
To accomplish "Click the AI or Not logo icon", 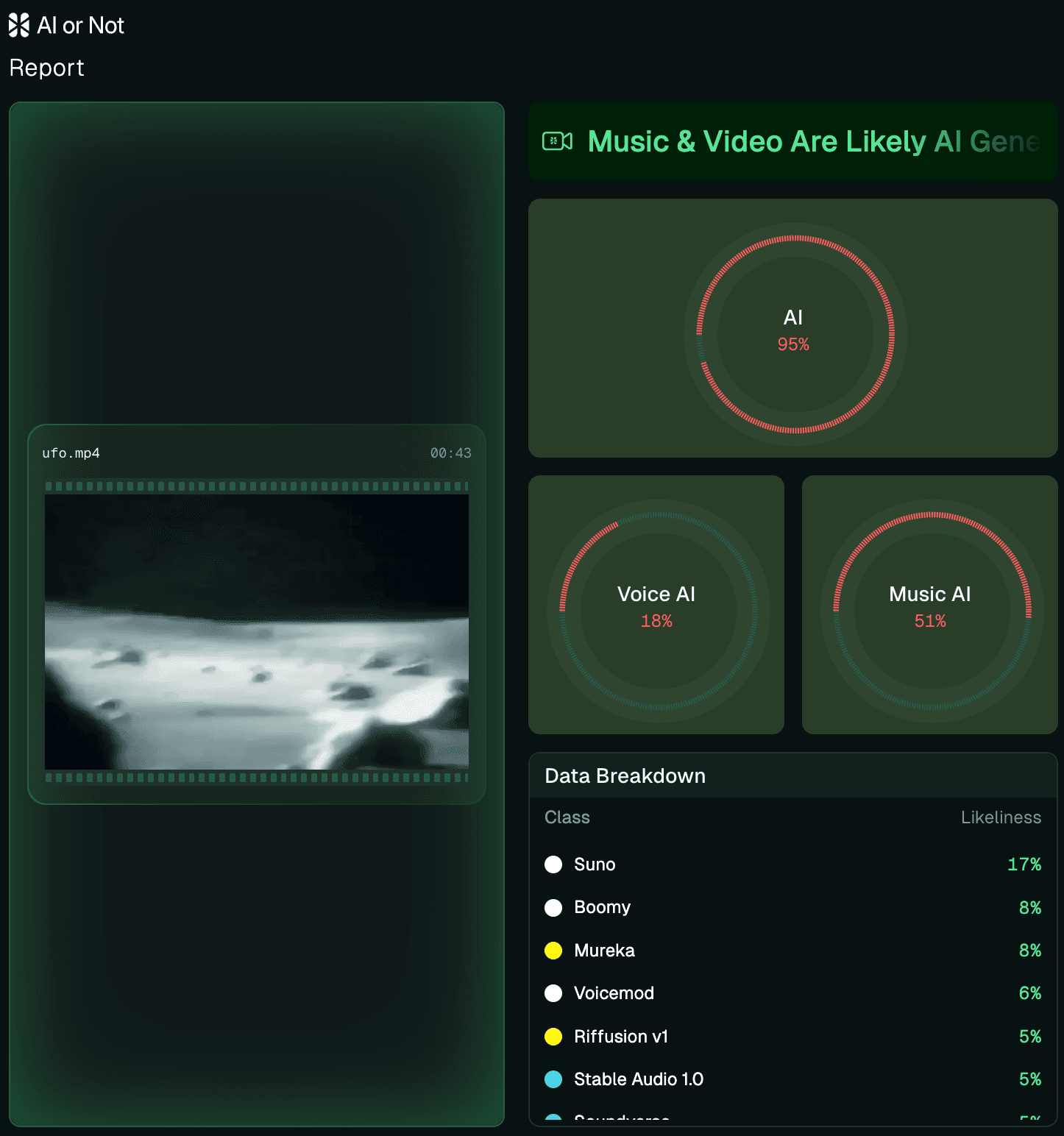I will (19, 25).
